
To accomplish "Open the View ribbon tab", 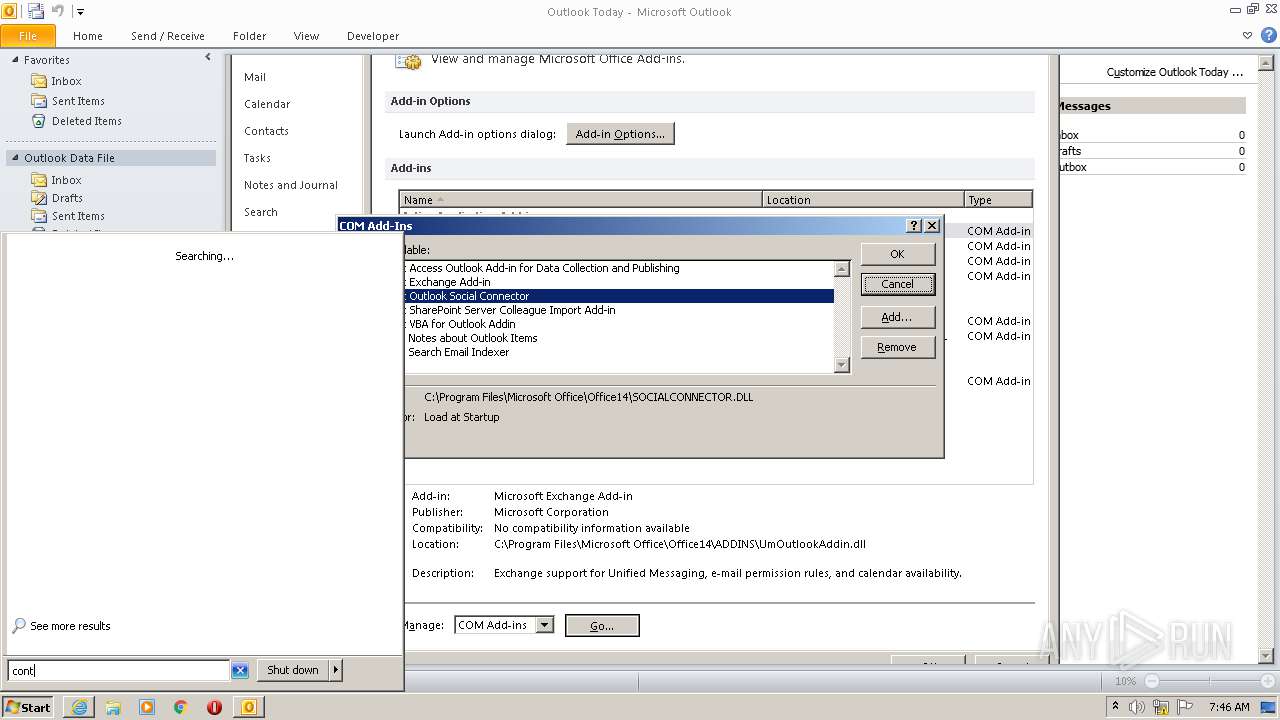I will [x=306, y=36].
